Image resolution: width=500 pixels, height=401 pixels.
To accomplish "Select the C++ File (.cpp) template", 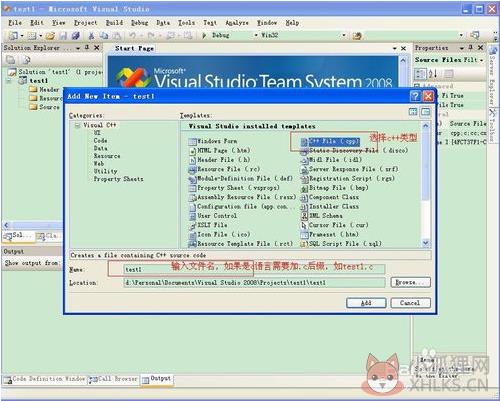I will [330, 141].
